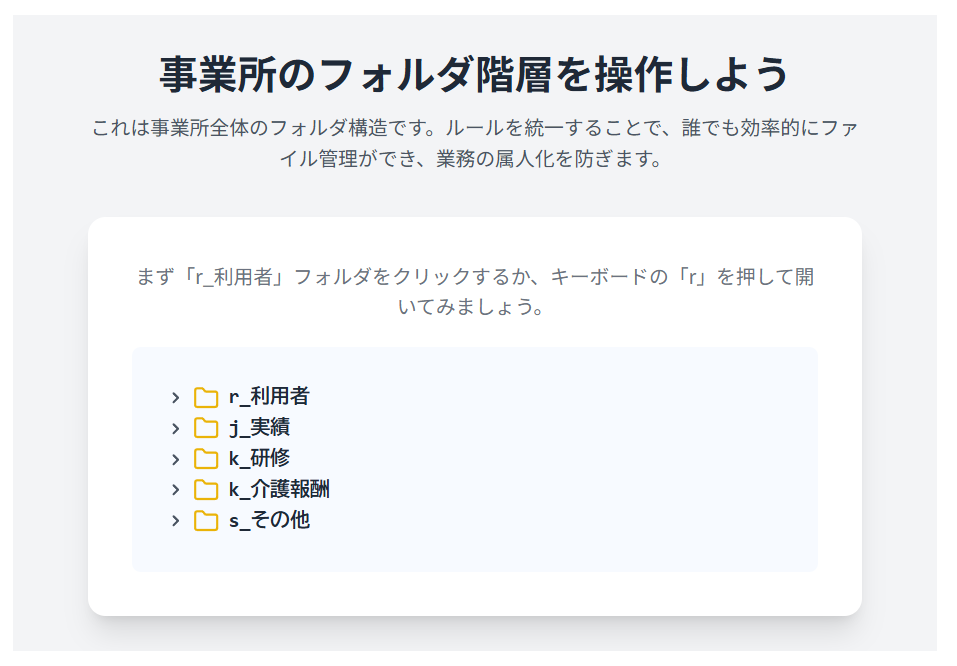This screenshot has width=957, height=666.
Task: Expand the s_その他 chevron arrow
Action: click(176, 521)
